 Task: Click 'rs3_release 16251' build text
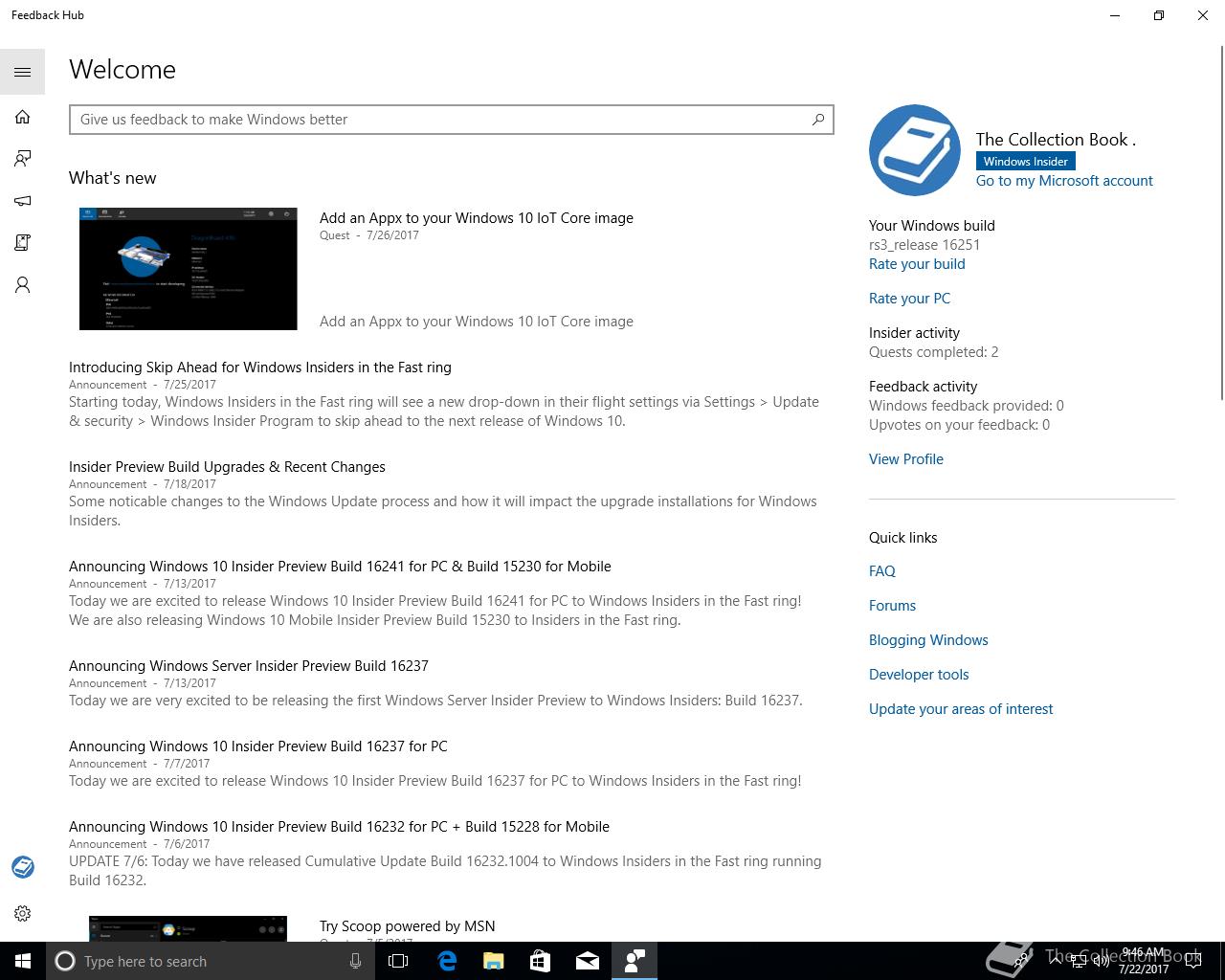924,245
